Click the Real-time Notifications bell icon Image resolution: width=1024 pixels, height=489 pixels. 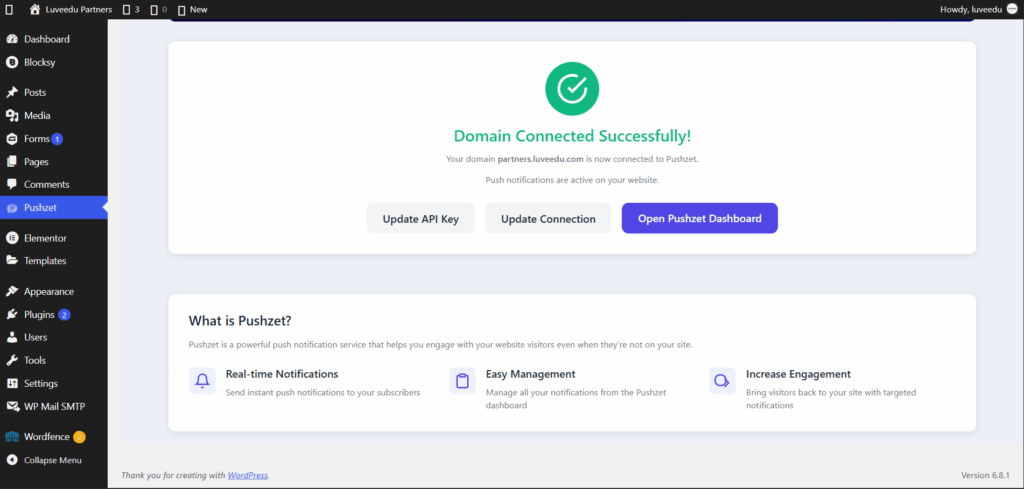202,381
